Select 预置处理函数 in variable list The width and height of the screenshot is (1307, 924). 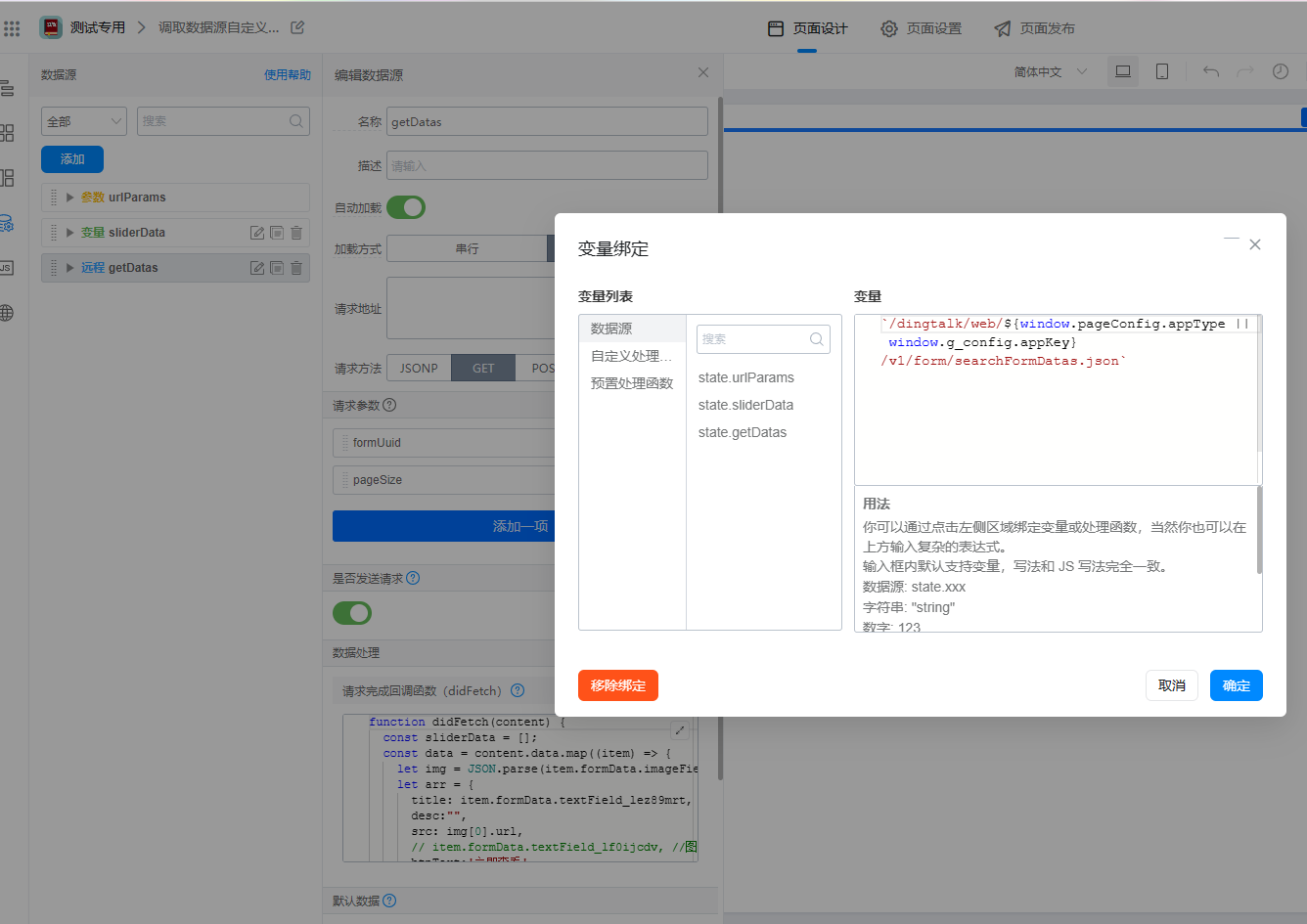(x=632, y=383)
